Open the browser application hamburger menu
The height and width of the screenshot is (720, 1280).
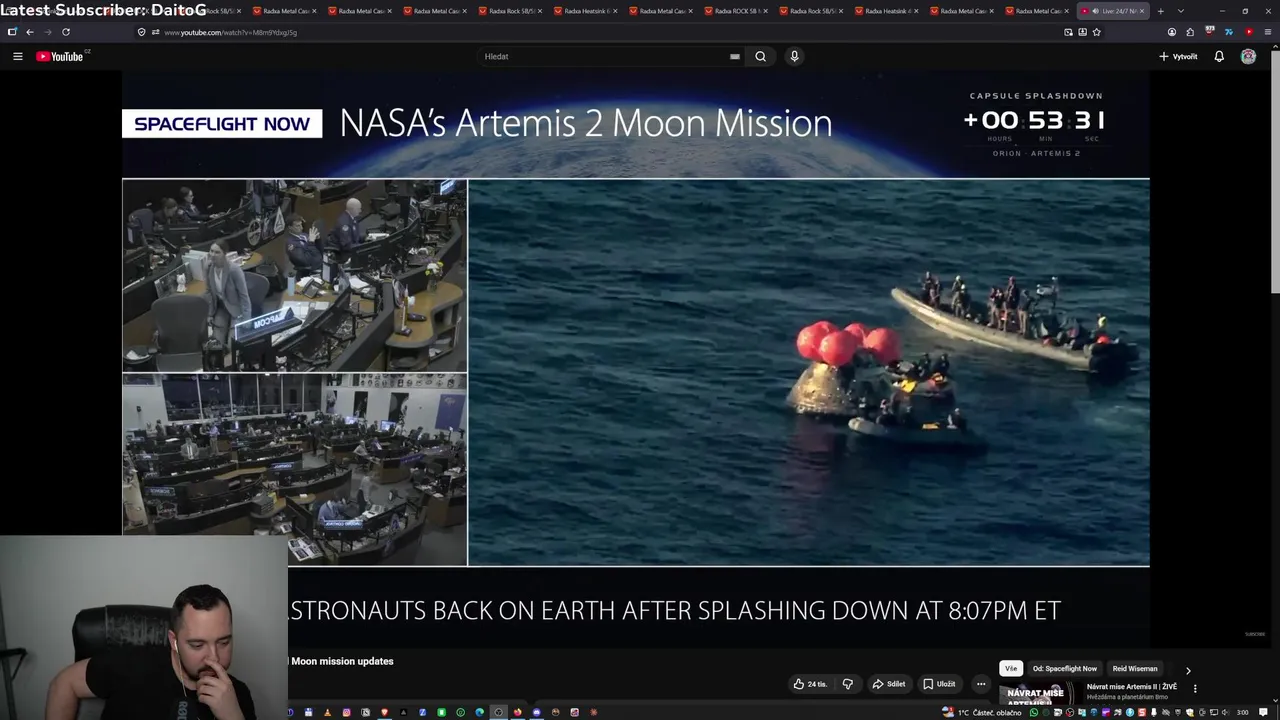point(1268,32)
